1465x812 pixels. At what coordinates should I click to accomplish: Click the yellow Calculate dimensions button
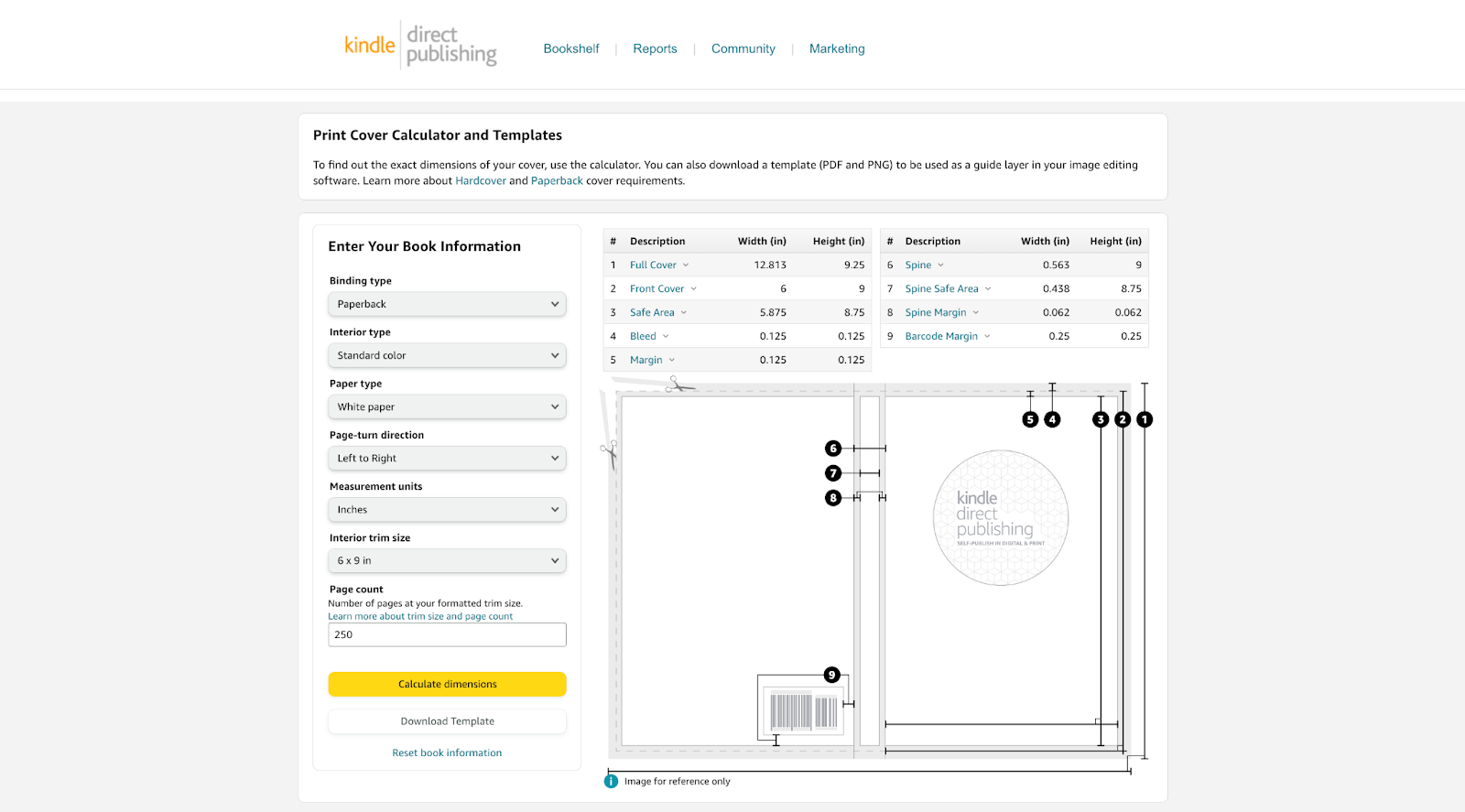447,684
